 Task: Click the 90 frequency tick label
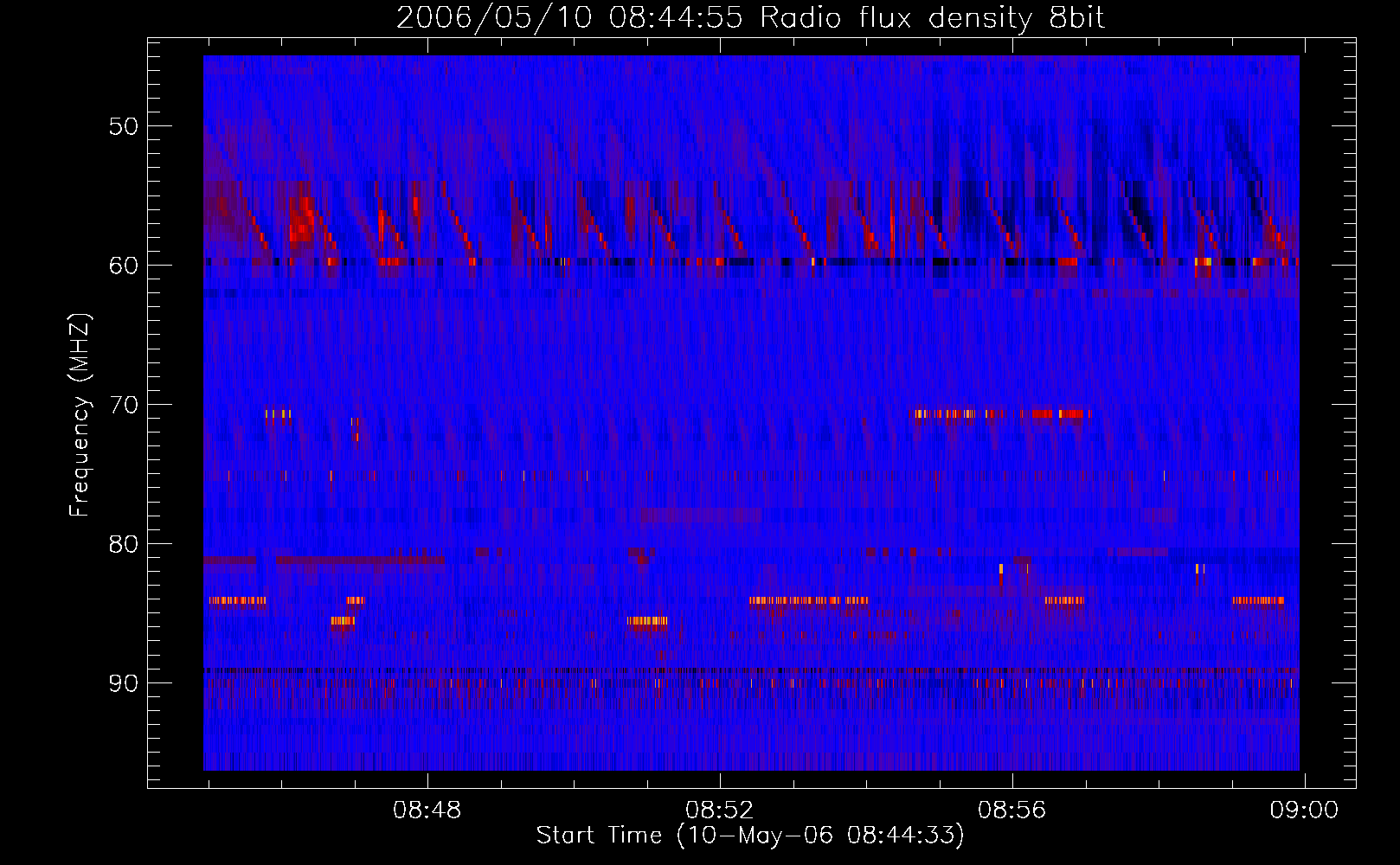click(x=123, y=683)
